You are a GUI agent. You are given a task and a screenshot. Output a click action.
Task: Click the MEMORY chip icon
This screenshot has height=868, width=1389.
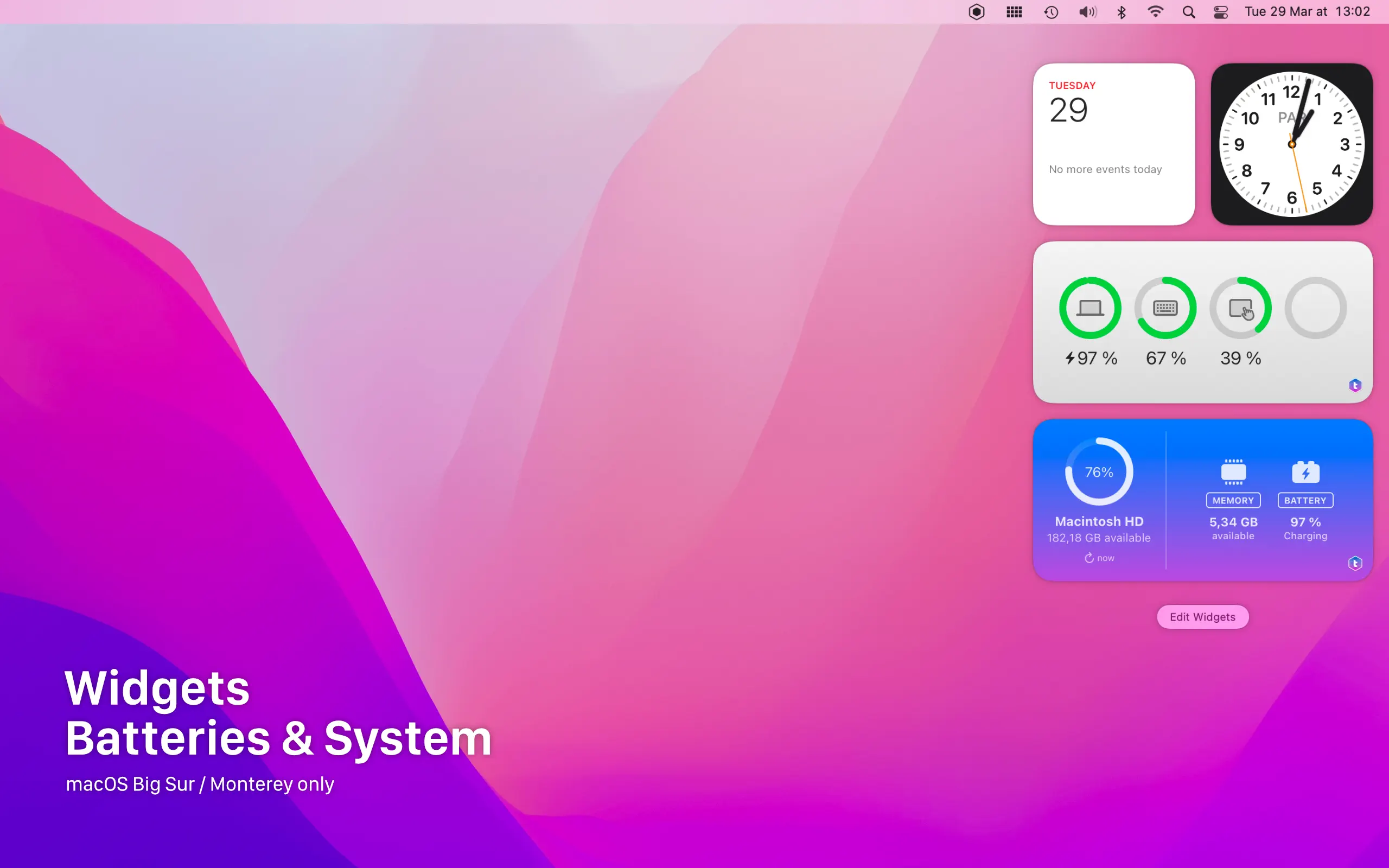(1233, 472)
